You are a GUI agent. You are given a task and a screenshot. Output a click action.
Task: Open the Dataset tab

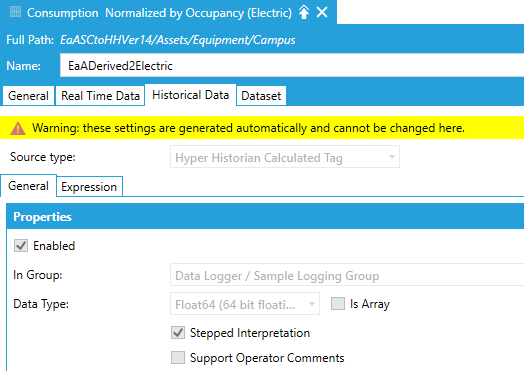[261, 96]
